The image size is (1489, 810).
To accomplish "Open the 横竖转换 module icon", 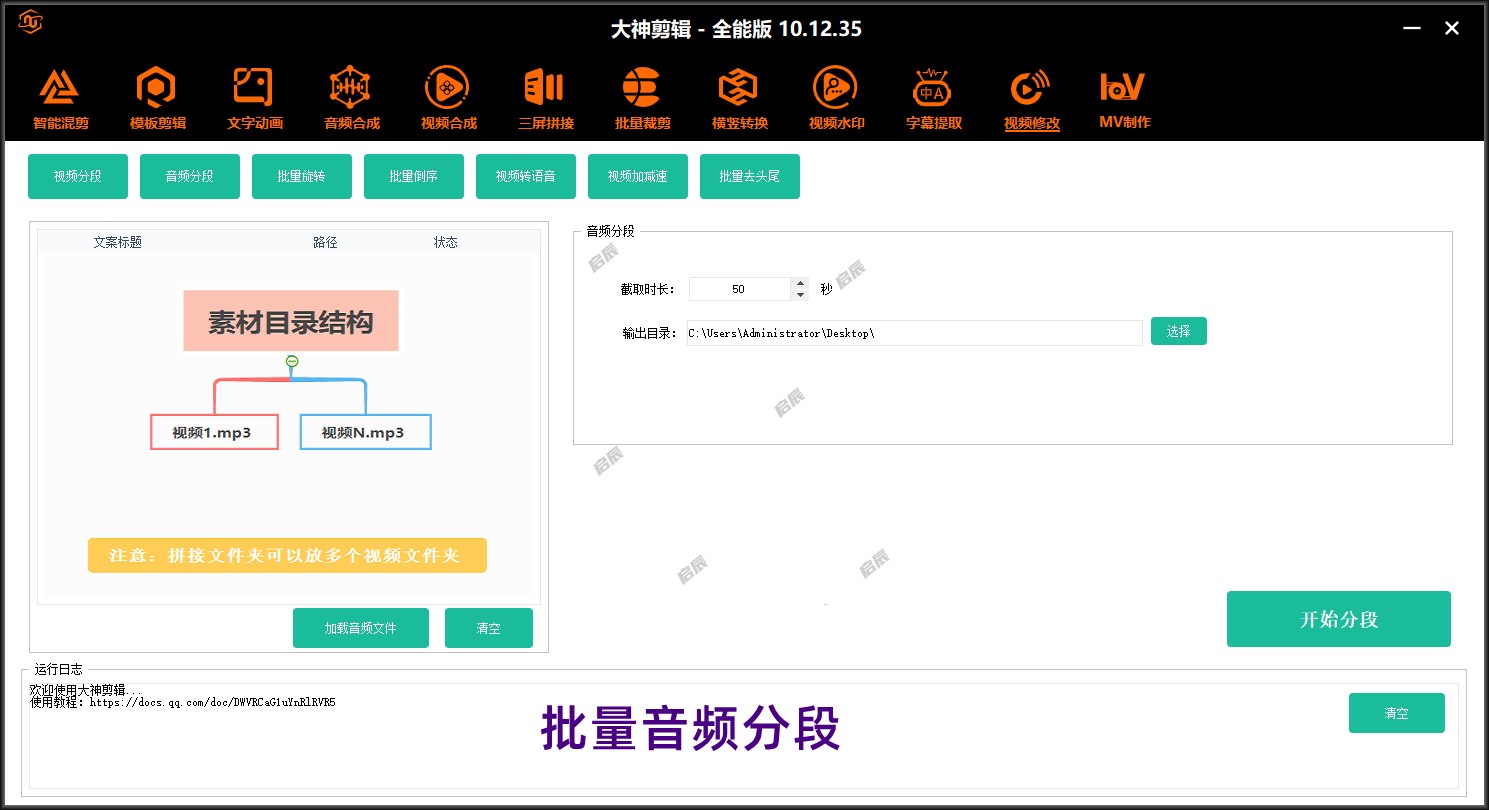I will [739, 99].
